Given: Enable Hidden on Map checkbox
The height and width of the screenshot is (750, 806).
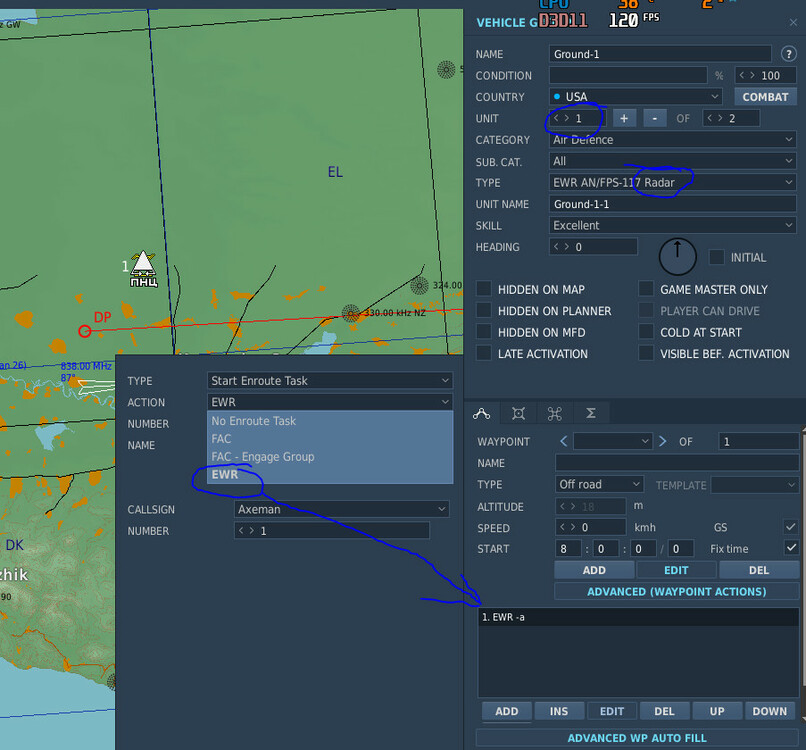Looking at the screenshot, I should pos(484,289).
